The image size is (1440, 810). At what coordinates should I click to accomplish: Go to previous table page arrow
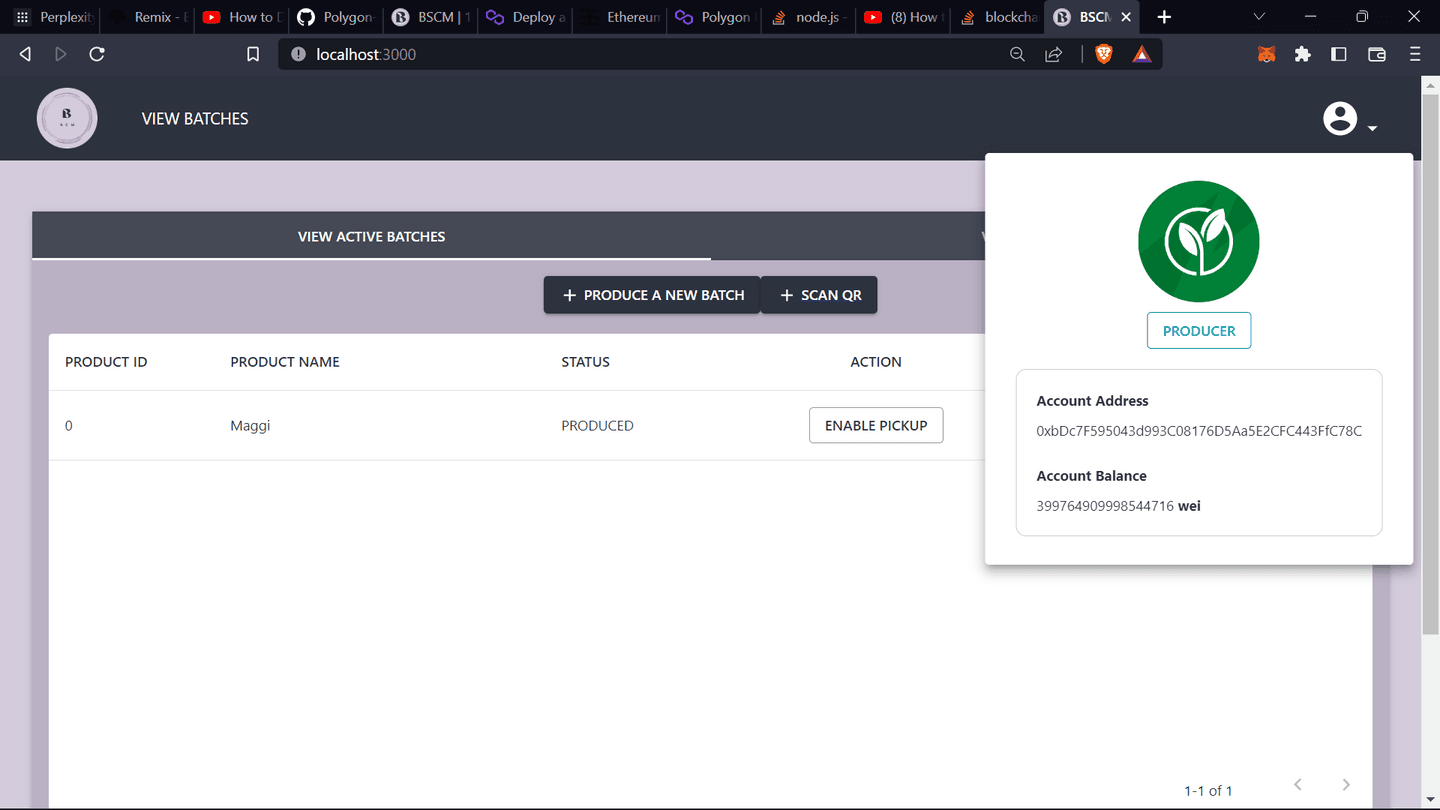[x=1298, y=784]
